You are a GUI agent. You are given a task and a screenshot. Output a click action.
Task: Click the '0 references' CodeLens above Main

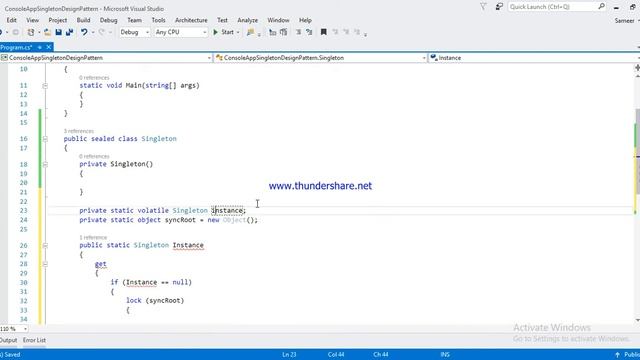coord(94,78)
